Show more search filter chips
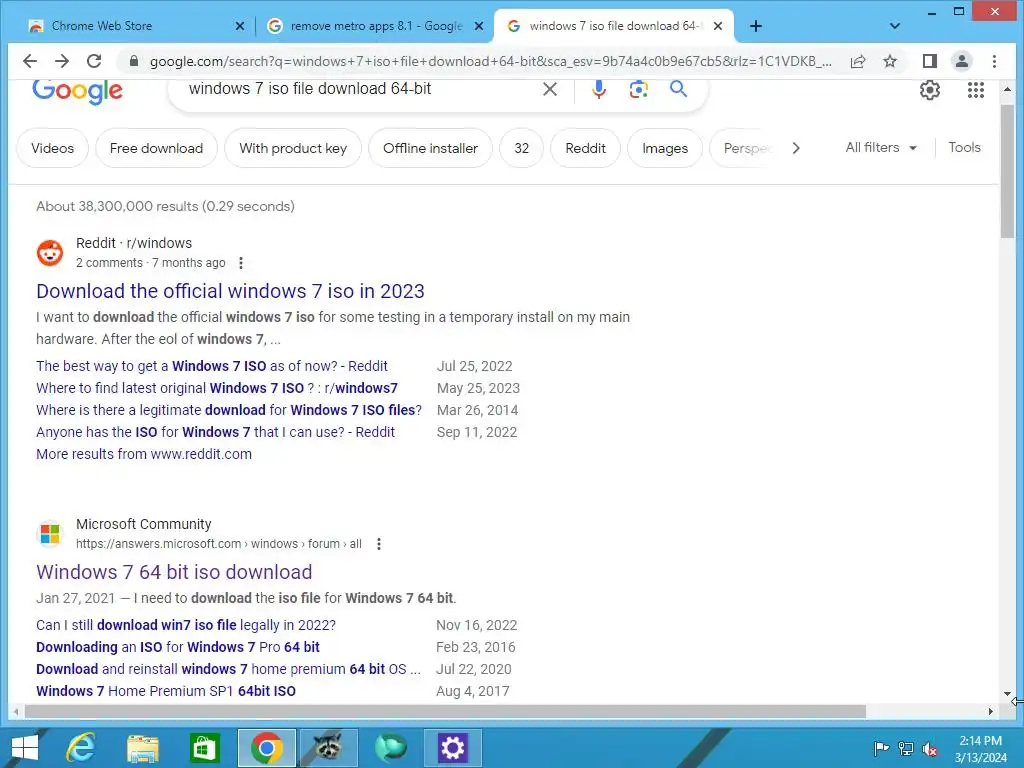 pos(795,148)
